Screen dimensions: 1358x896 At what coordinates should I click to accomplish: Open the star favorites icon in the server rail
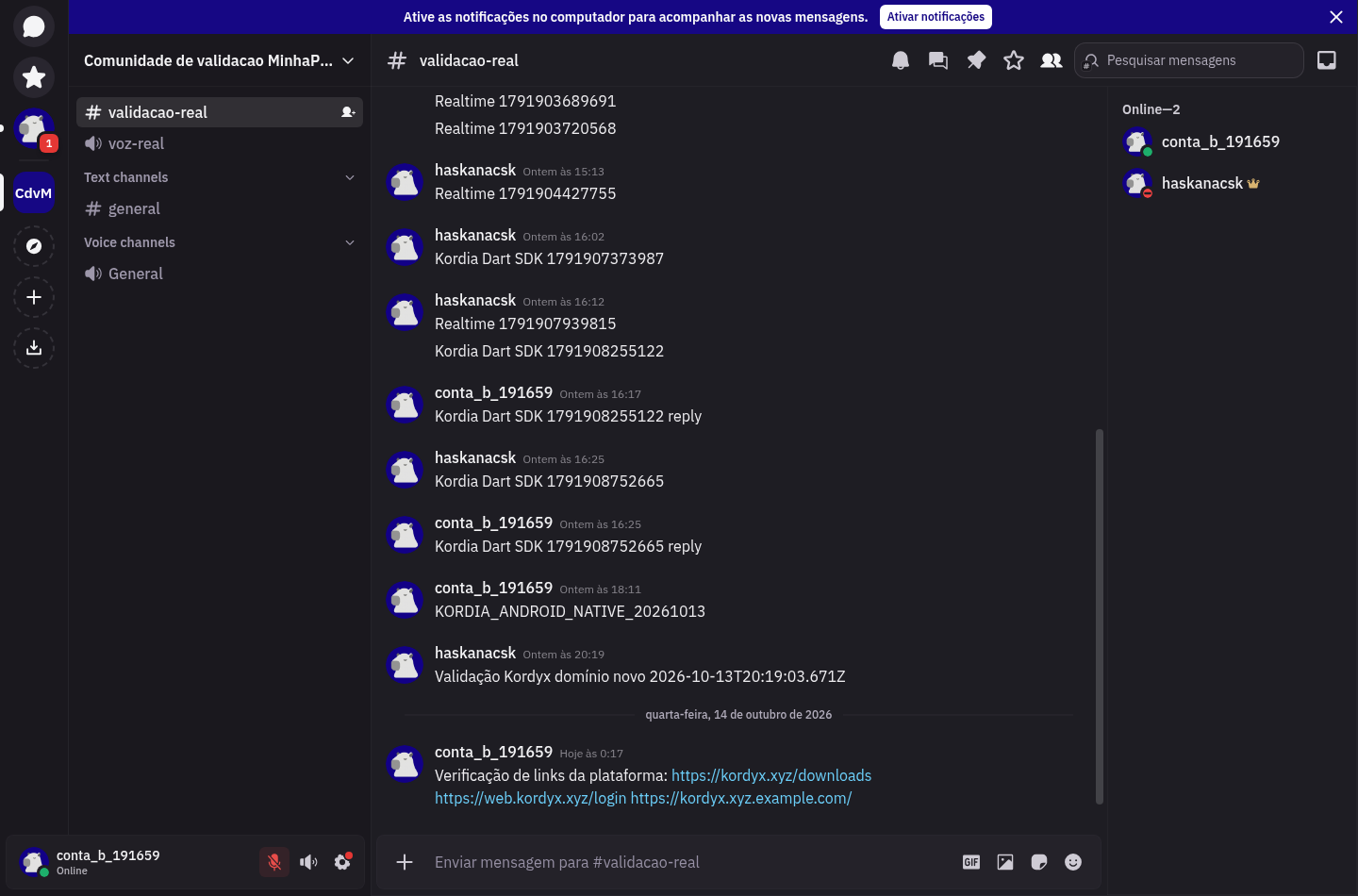click(34, 76)
